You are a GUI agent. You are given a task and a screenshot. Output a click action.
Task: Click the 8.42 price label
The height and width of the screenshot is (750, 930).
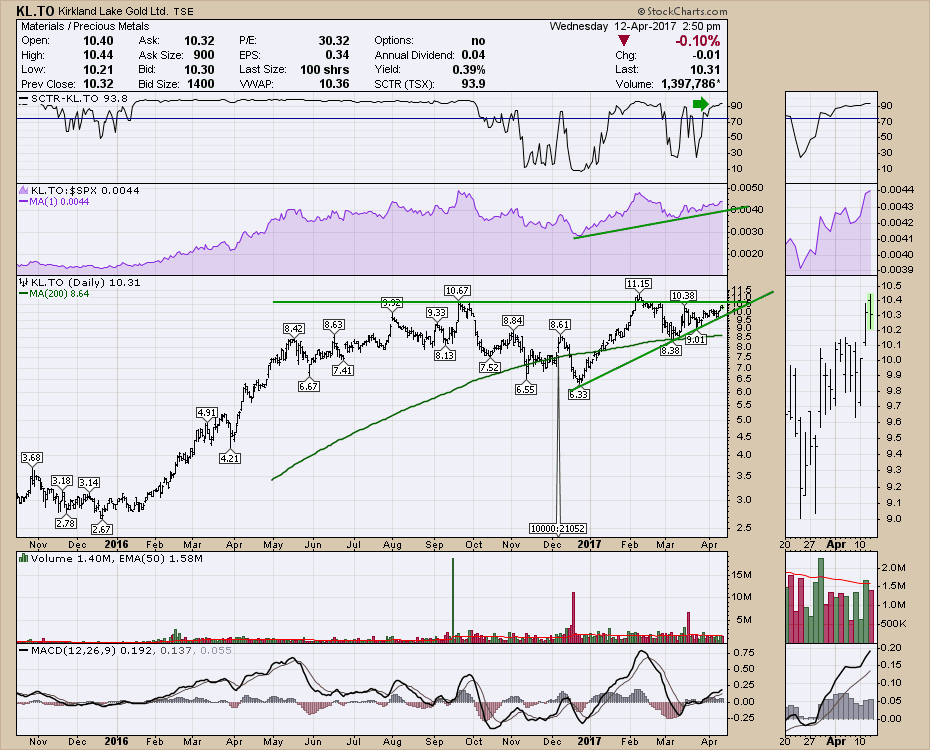click(294, 328)
